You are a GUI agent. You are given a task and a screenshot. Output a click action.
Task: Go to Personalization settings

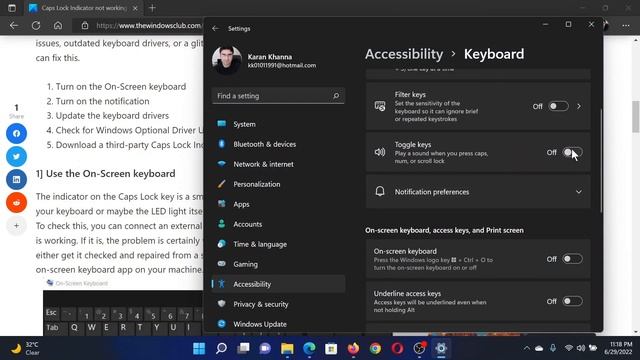click(278, 184)
